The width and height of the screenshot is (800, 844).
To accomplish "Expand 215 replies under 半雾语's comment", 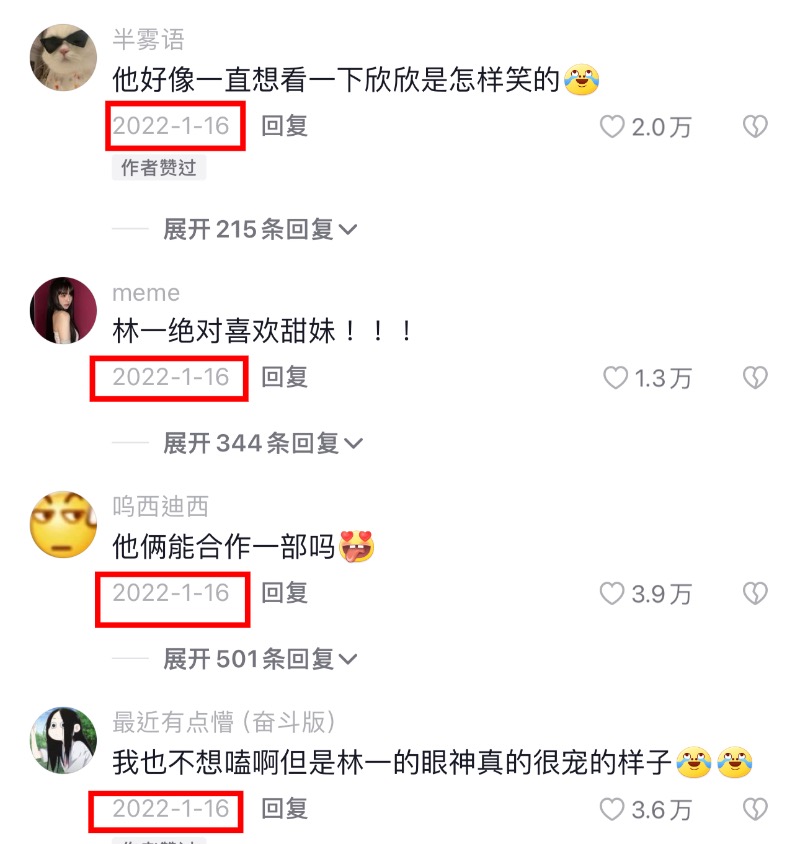I will [x=261, y=229].
